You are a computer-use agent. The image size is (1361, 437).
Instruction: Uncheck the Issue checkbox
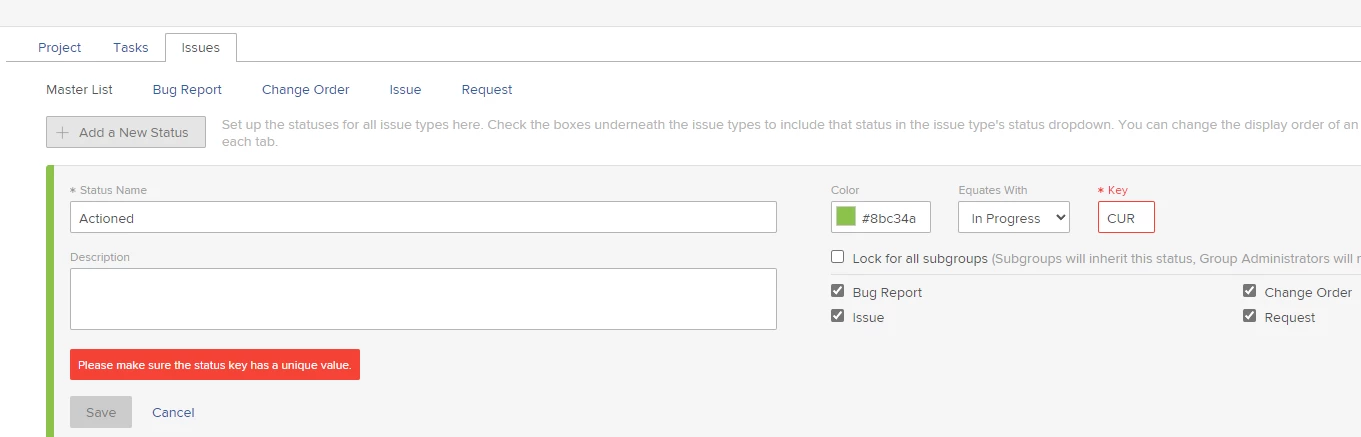[837, 316]
